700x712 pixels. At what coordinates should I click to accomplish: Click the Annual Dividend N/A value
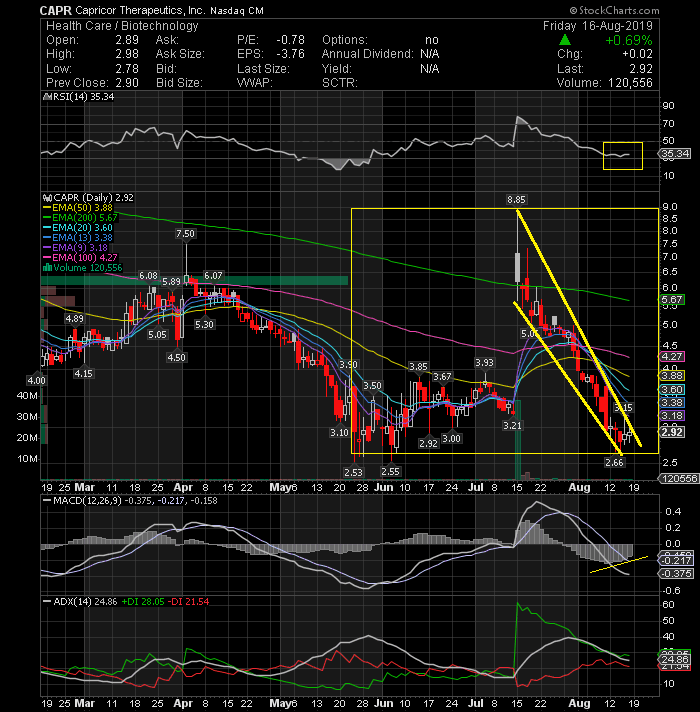coord(429,54)
